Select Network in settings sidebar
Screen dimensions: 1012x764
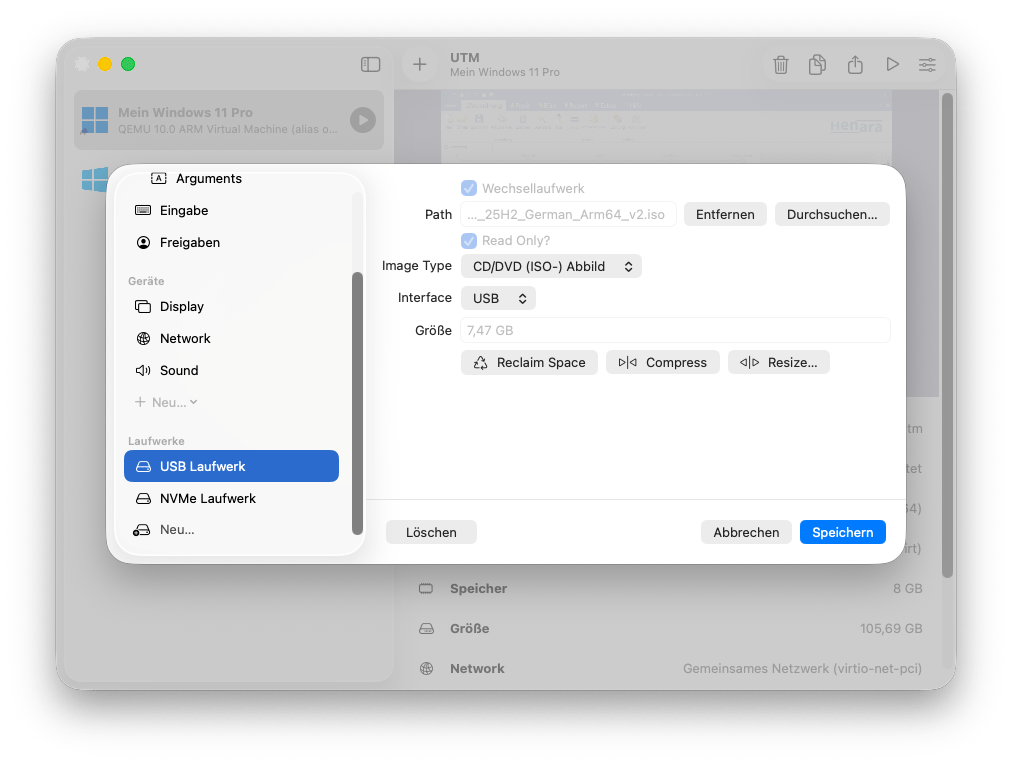point(185,339)
